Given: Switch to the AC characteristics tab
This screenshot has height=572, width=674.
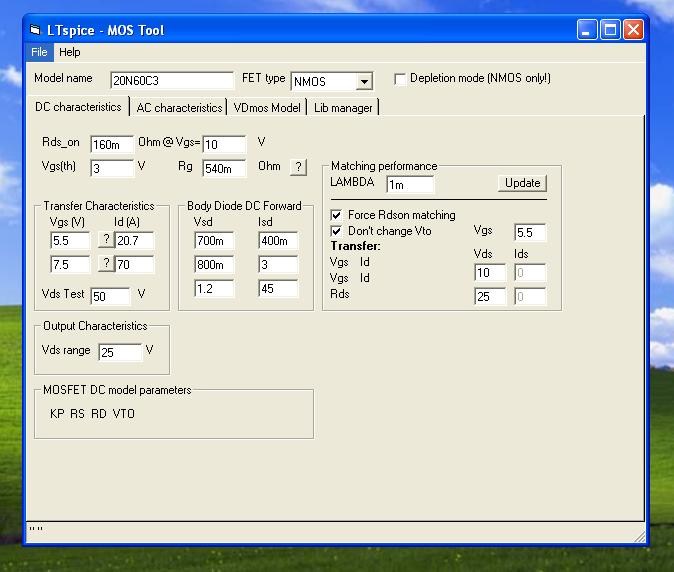Looking at the screenshot, I should tap(179, 107).
